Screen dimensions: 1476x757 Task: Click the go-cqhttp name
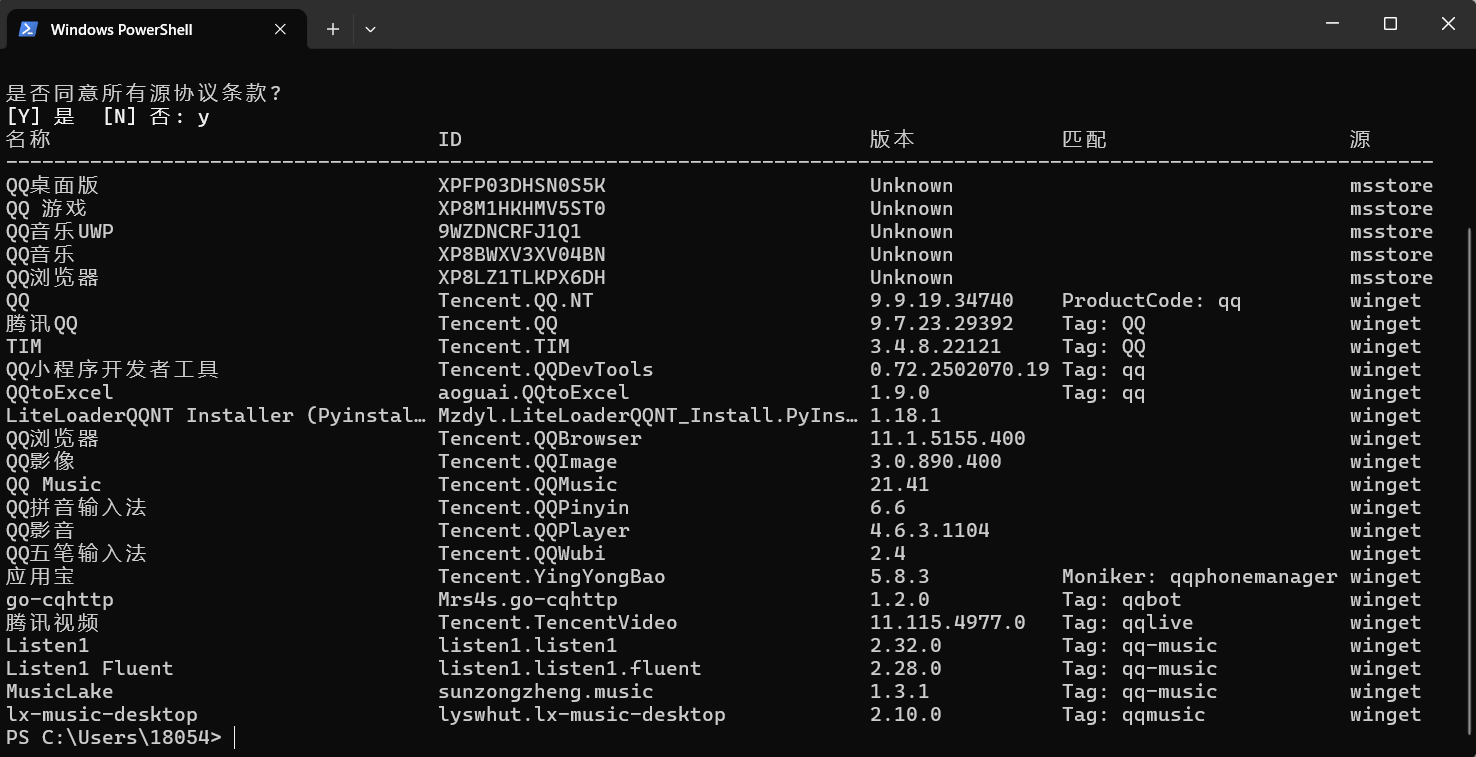point(60,599)
